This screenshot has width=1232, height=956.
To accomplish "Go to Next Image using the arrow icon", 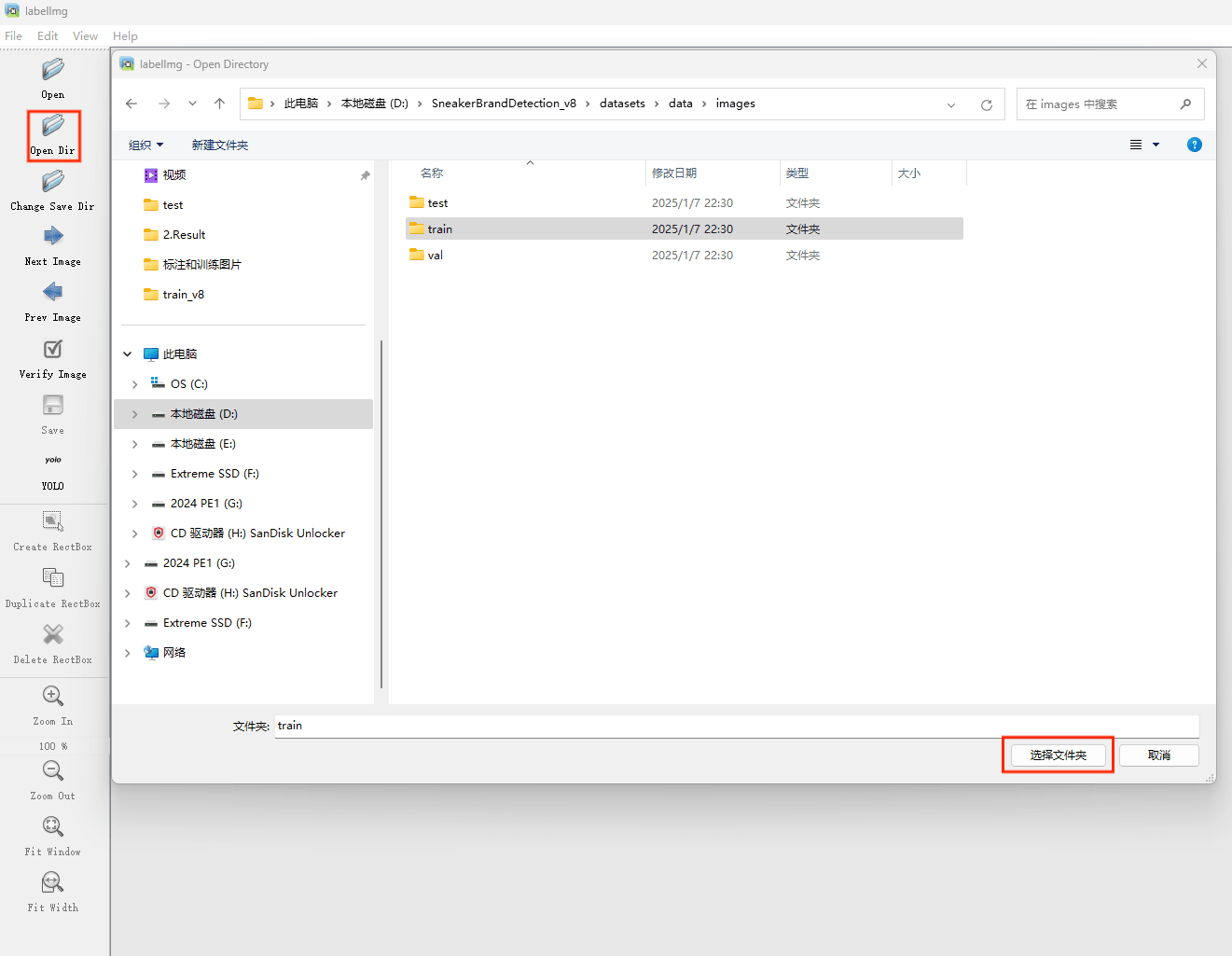I will 53,237.
